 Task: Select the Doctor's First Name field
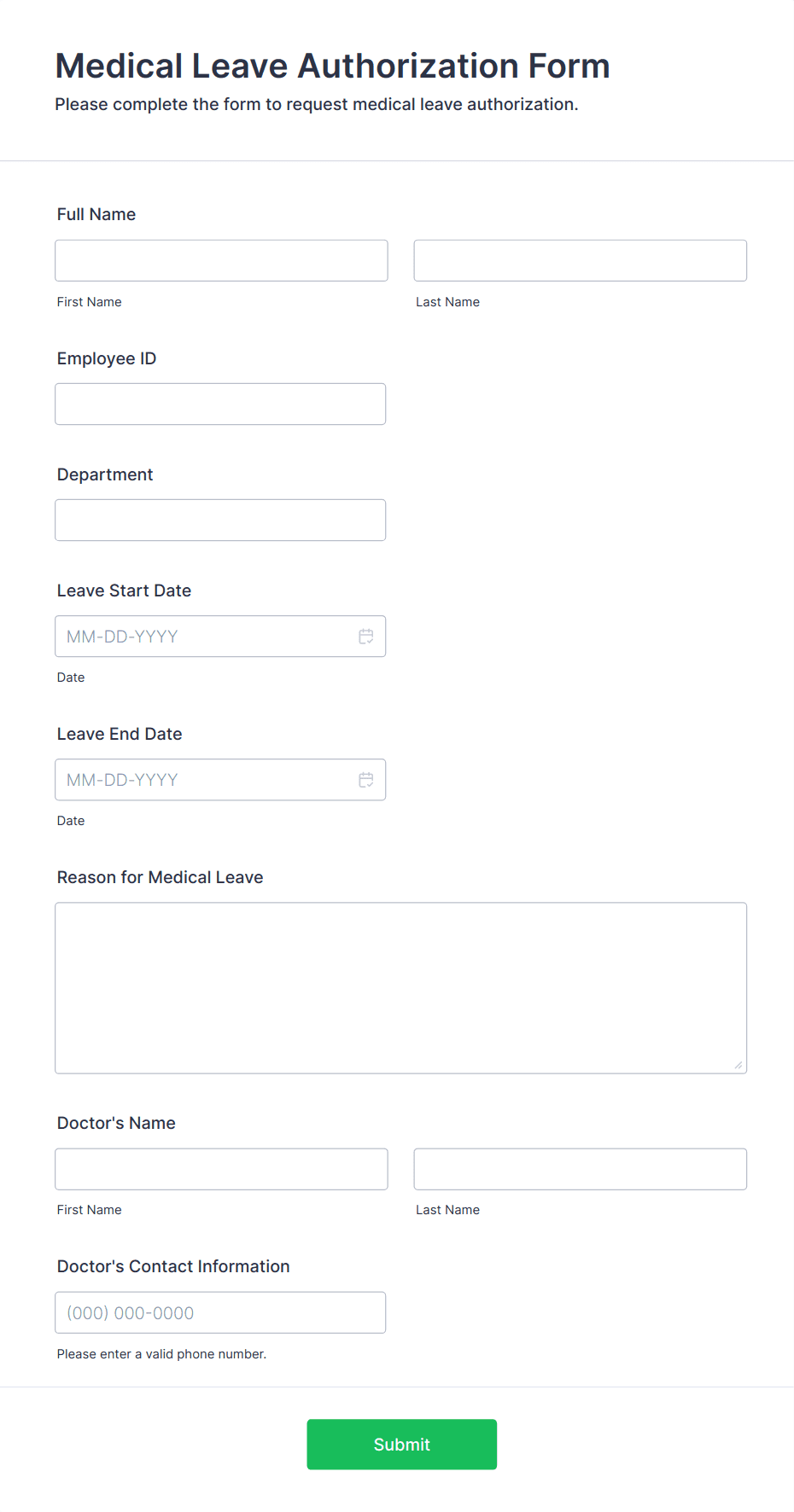coord(220,1169)
